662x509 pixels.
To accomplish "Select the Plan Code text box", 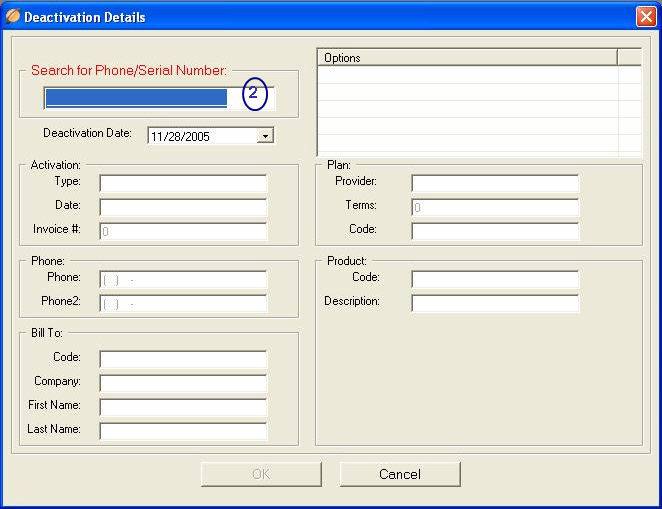I will coord(495,231).
